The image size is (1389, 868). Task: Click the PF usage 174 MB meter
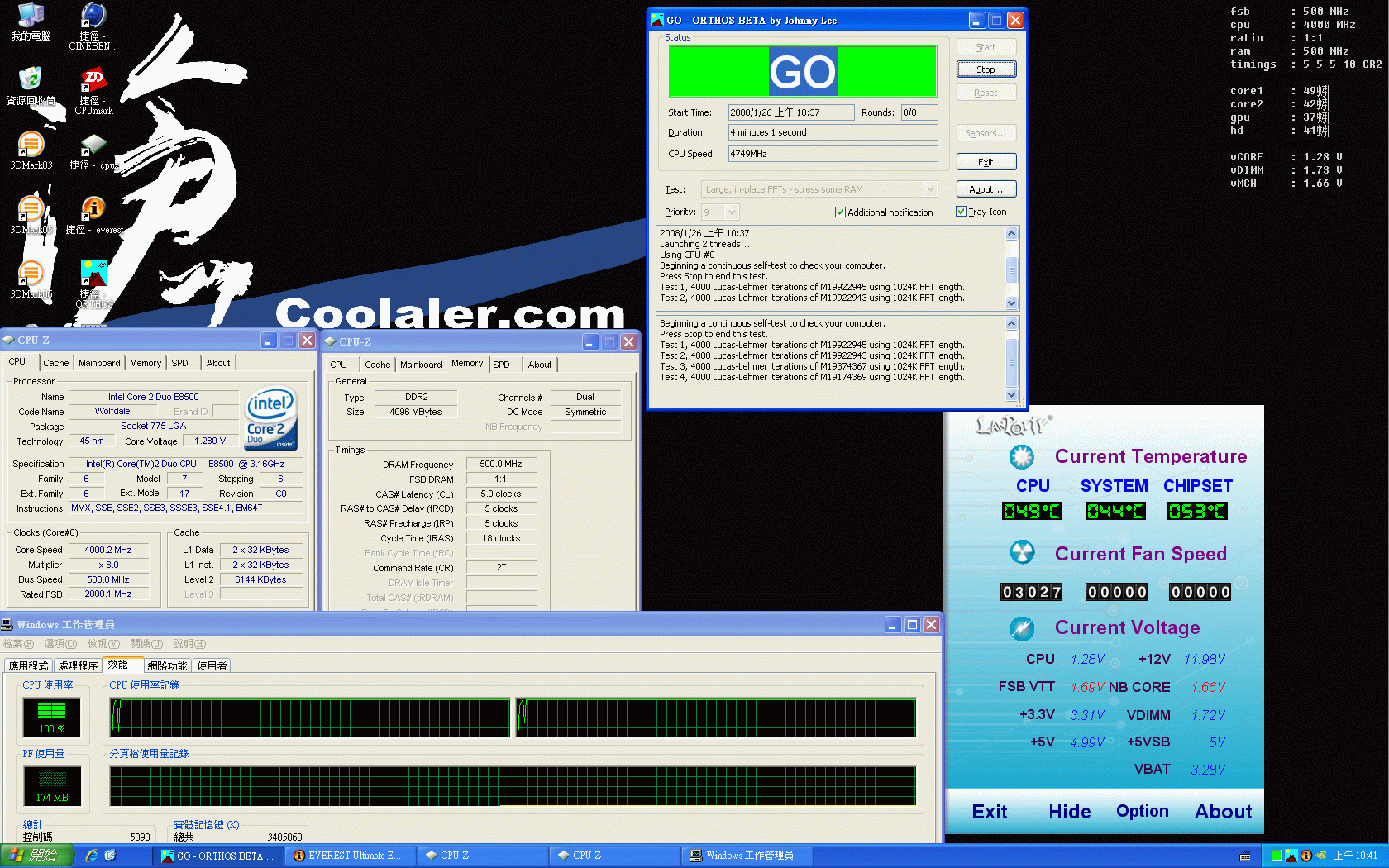click(x=52, y=785)
